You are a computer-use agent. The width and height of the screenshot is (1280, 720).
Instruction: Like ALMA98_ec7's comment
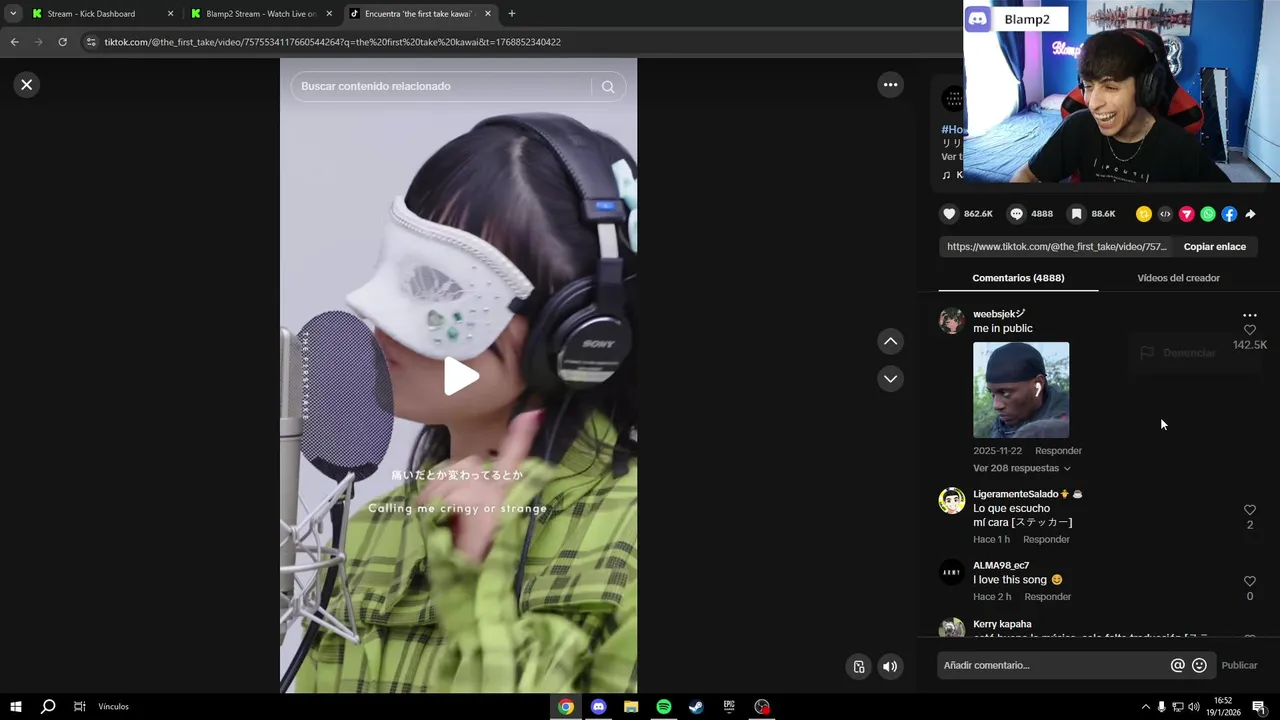pos(1250,581)
